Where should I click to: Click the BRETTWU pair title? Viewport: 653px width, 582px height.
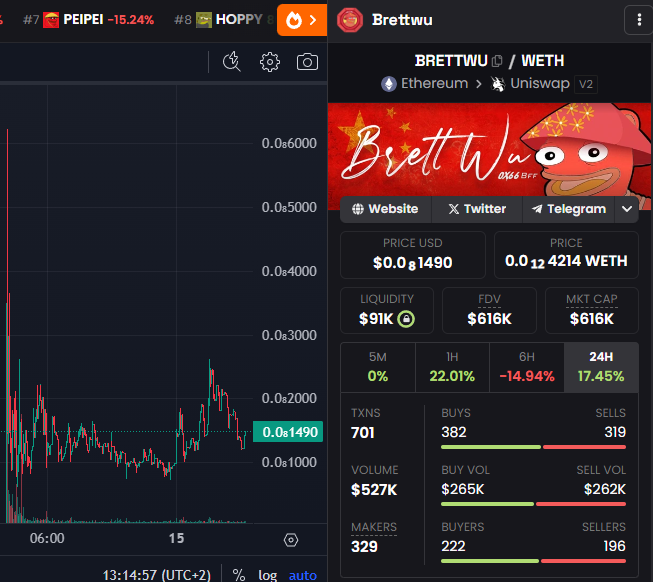[451, 61]
